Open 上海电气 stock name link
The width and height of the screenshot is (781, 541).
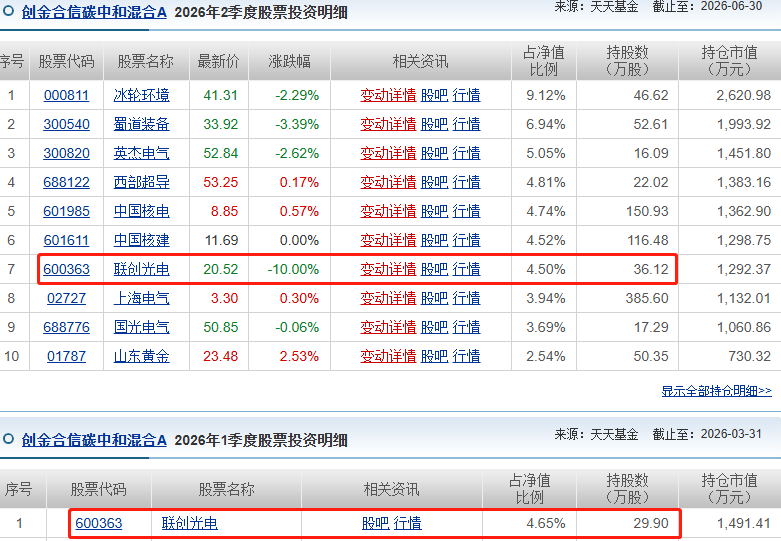coord(141,298)
